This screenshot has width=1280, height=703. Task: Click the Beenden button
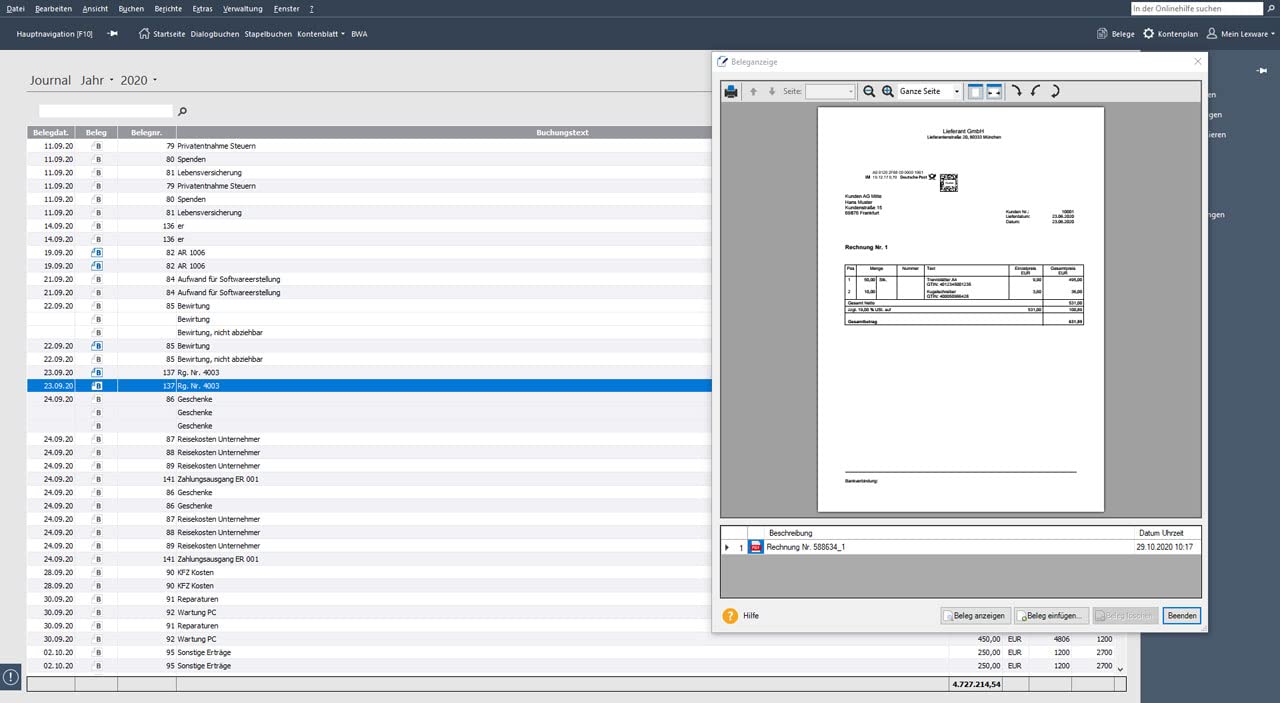coord(1181,615)
